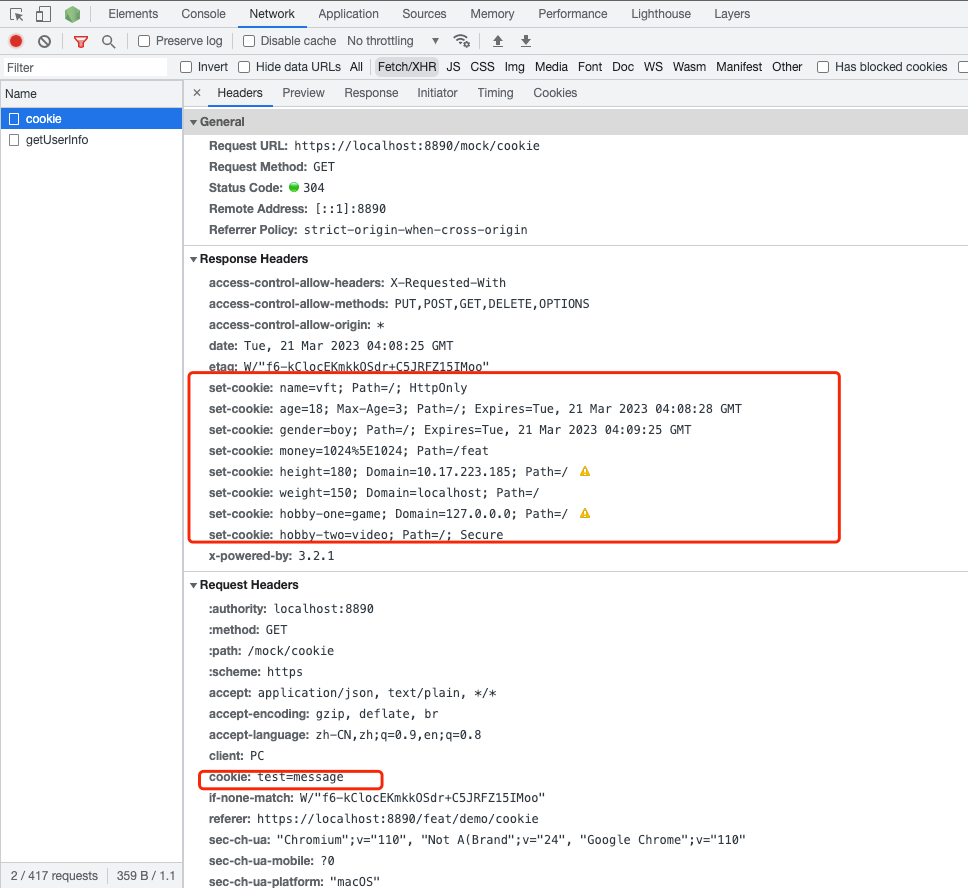View the Timing tab

(x=495, y=93)
